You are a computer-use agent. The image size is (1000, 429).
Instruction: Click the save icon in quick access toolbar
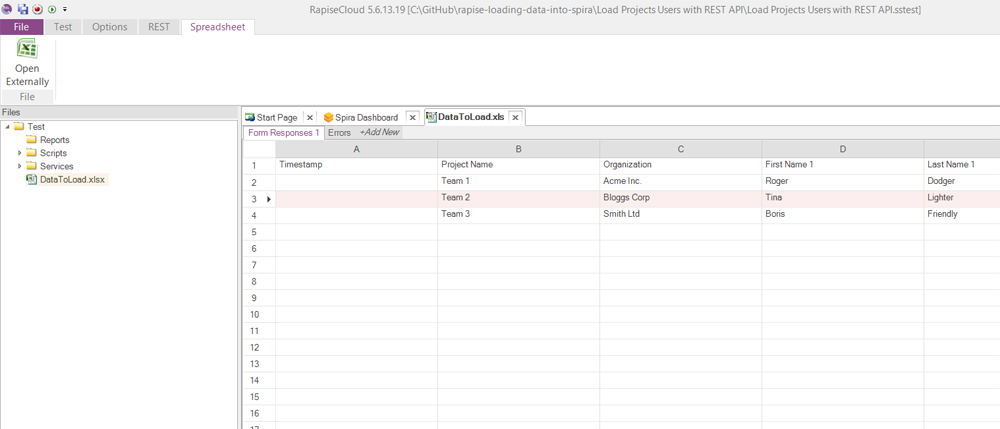point(22,8)
